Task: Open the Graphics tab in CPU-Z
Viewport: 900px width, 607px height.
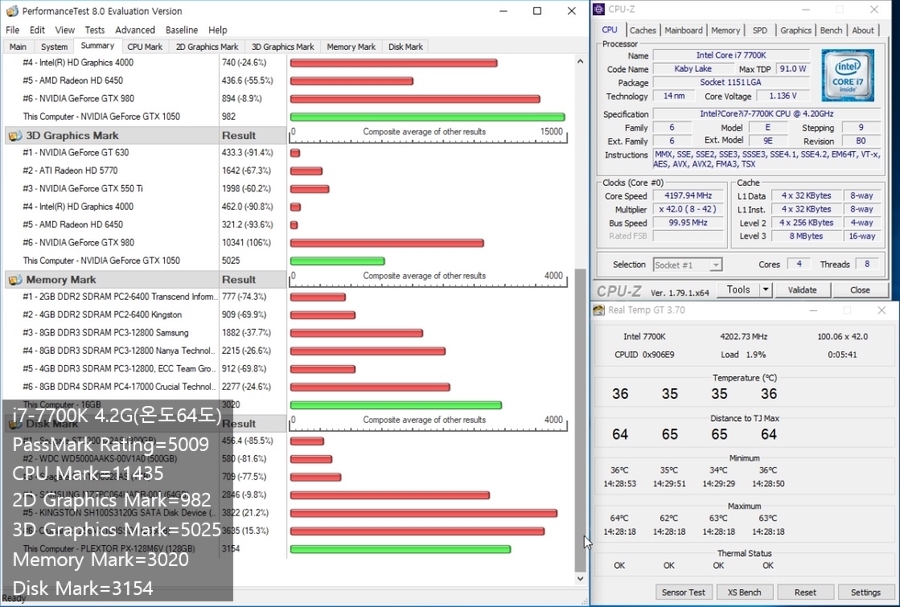Action: [x=796, y=30]
